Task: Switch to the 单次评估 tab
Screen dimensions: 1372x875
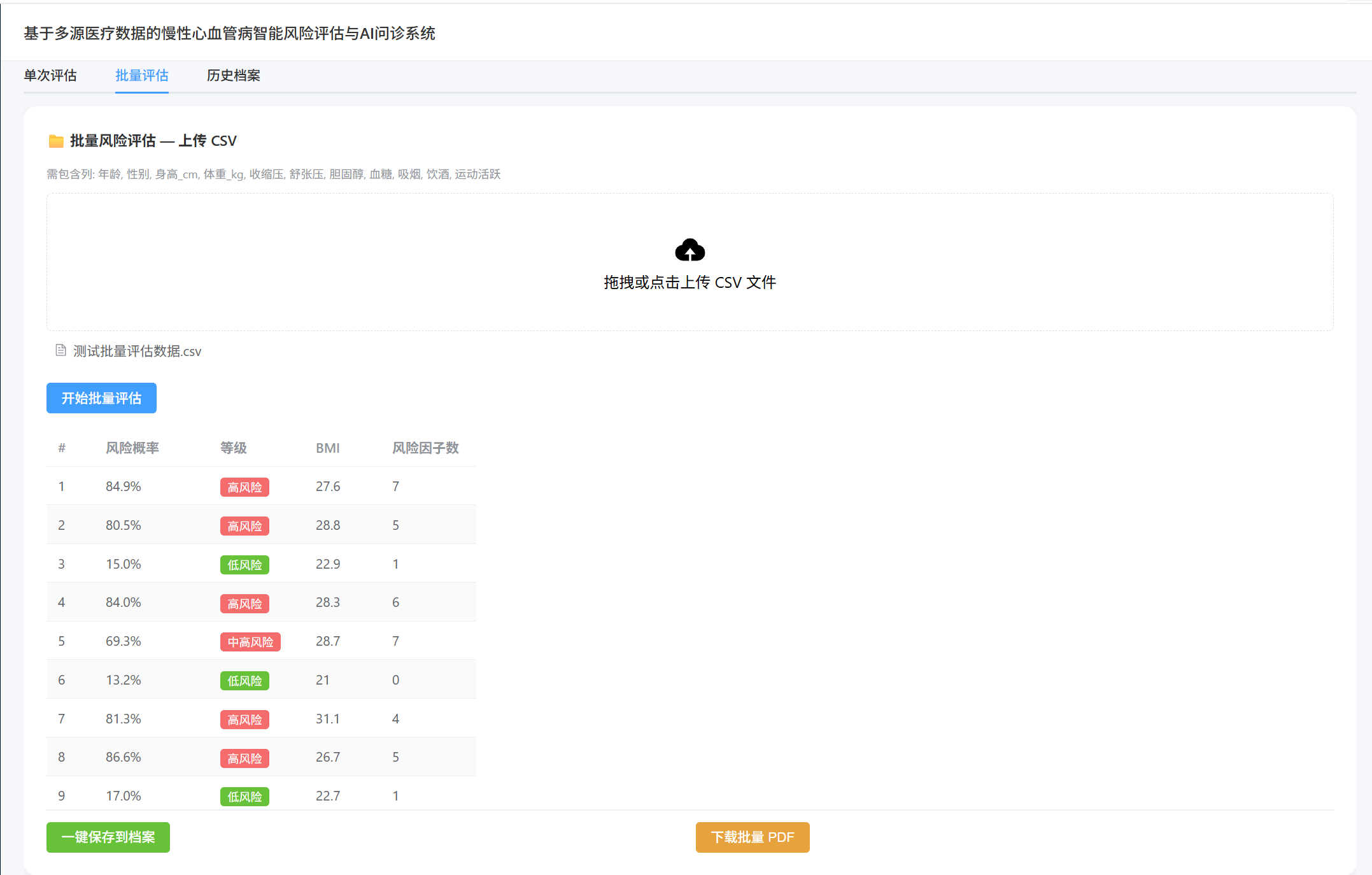Action: point(50,75)
